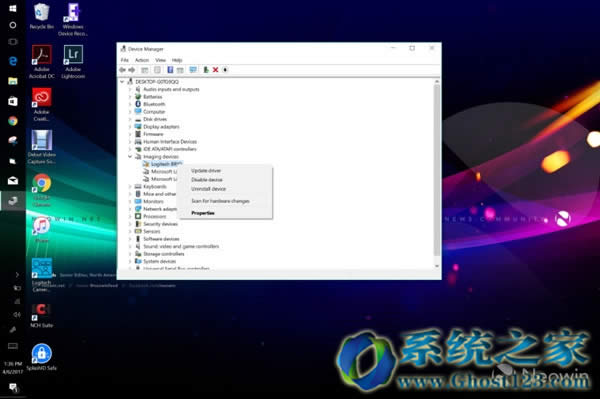Click the red X Uninstall device toolbar icon
Image resolution: width=600 pixels, height=399 pixels.
tap(215, 70)
